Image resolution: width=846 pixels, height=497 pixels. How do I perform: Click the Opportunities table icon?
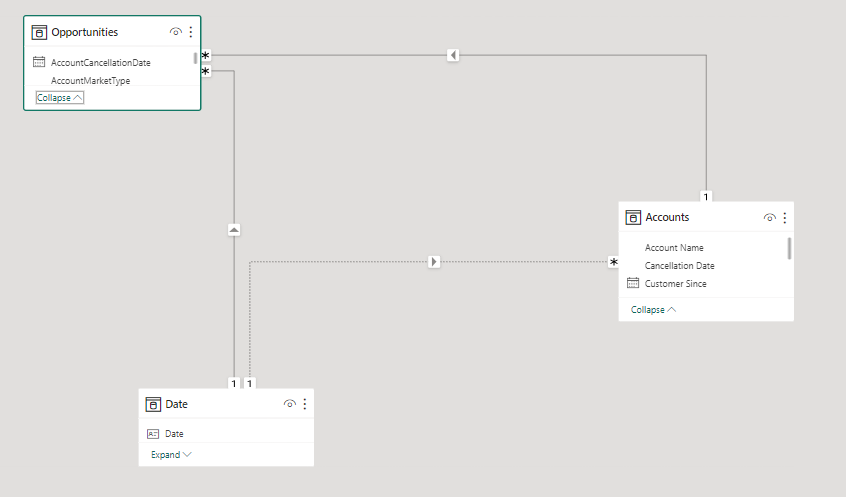point(39,32)
